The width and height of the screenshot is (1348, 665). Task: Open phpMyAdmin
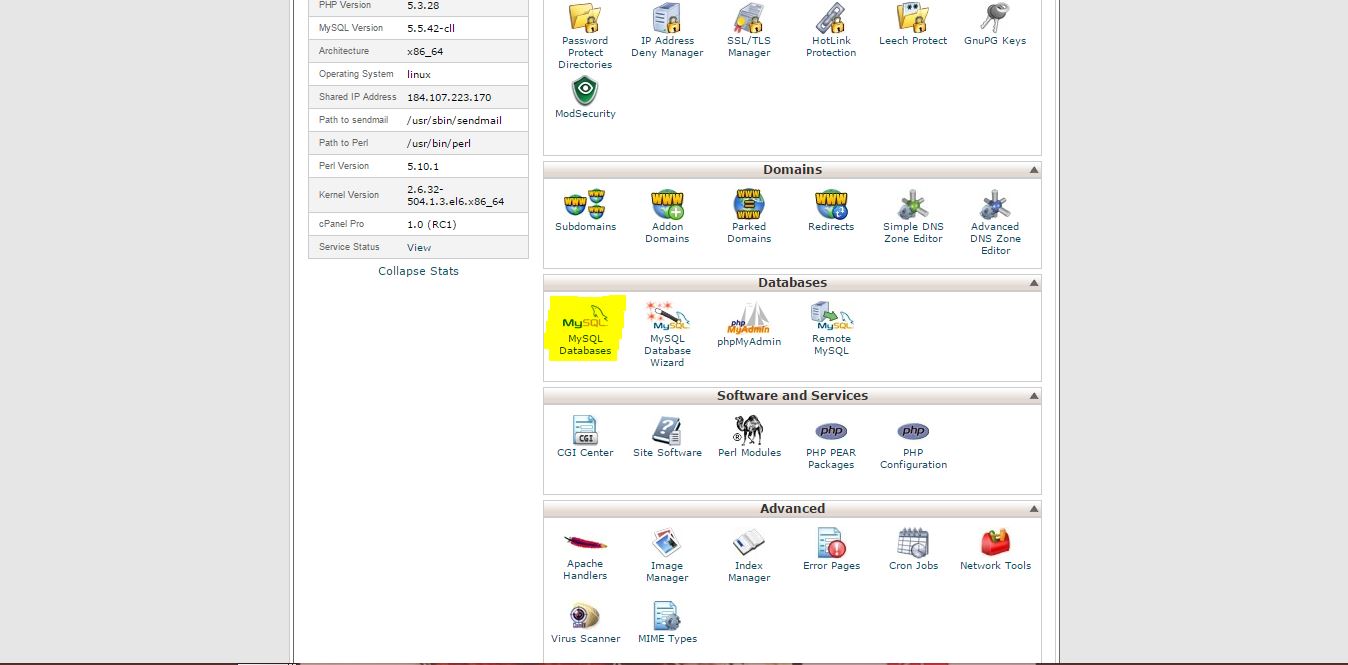749,326
